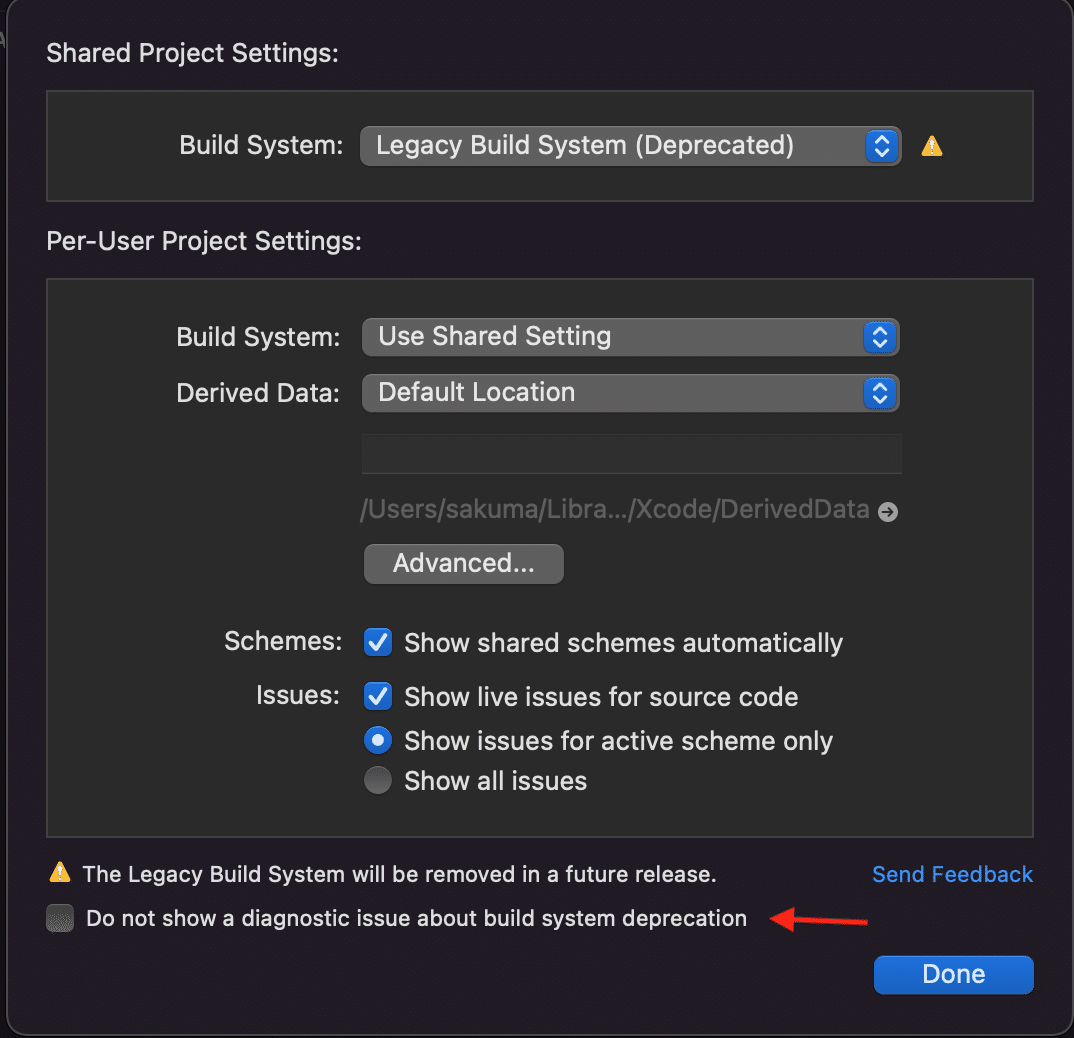
Task: Click the reveal arrow next to the DerivedData path
Action: [x=887, y=511]
